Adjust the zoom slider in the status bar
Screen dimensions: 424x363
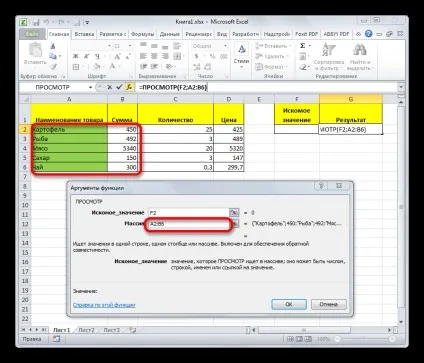click(x=364, y=339)
